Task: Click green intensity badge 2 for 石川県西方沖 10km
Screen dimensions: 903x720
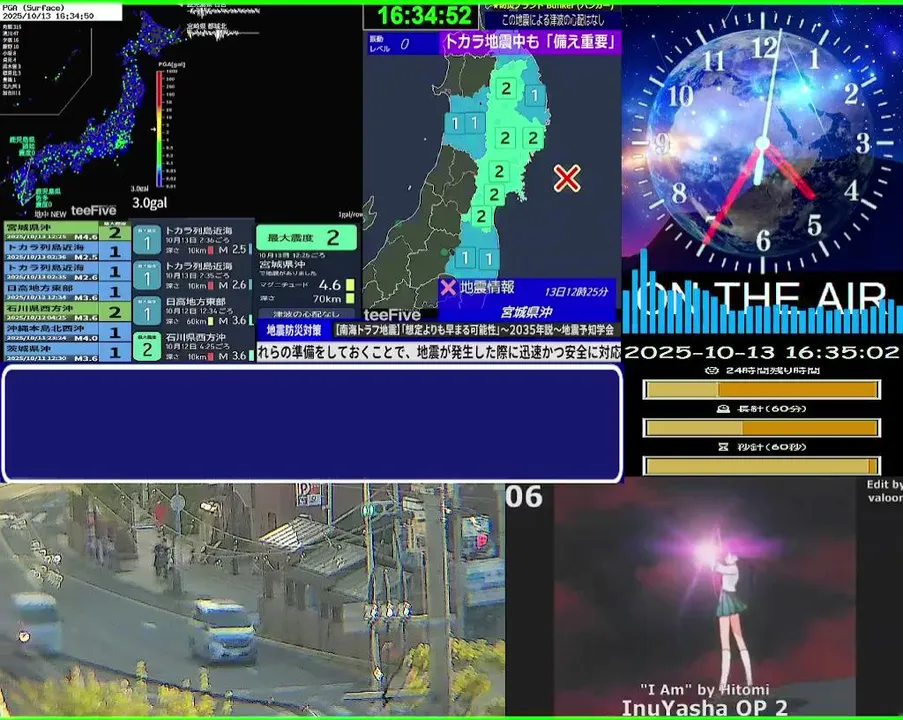Action: point(147,347)
